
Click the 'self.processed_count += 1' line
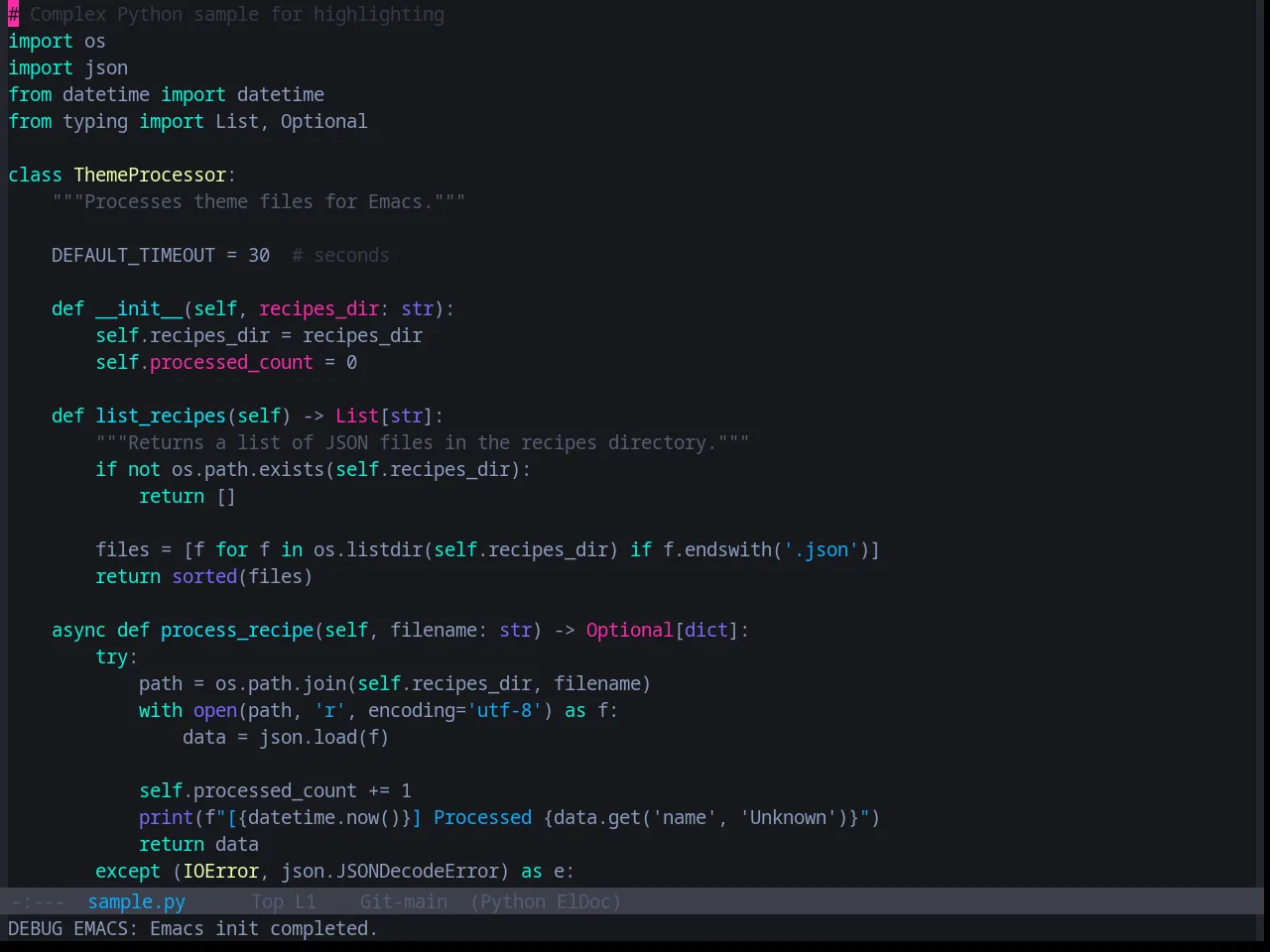[x=275, y=790]
